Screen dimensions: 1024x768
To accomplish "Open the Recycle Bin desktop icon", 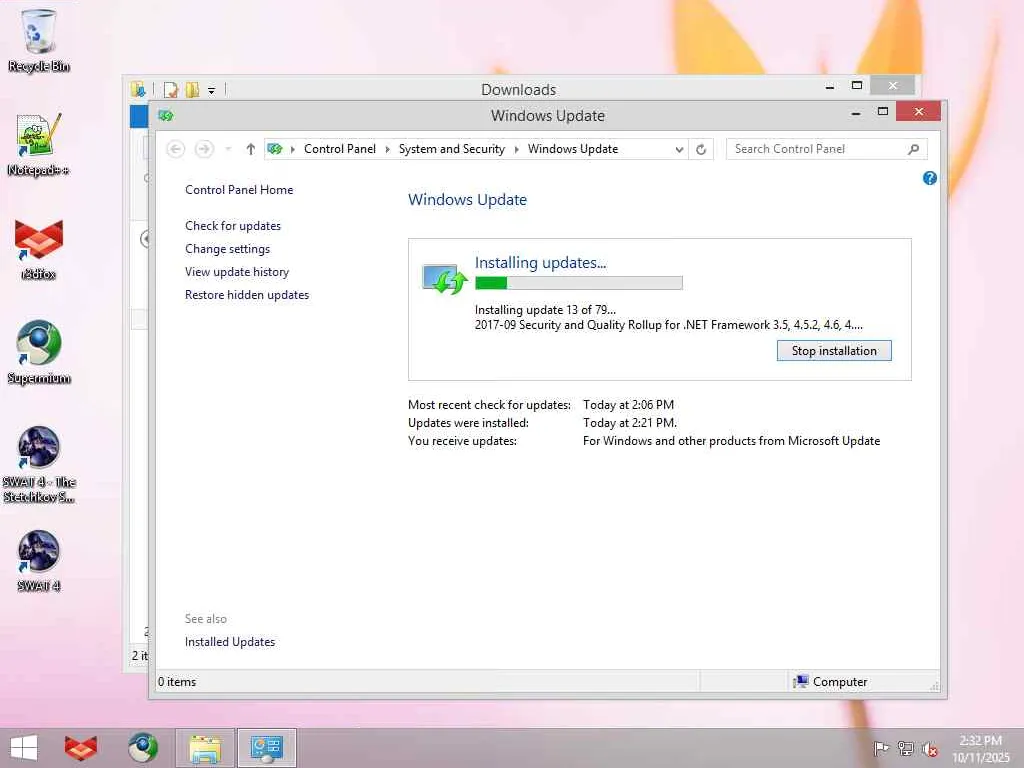I will pos(39,40).
